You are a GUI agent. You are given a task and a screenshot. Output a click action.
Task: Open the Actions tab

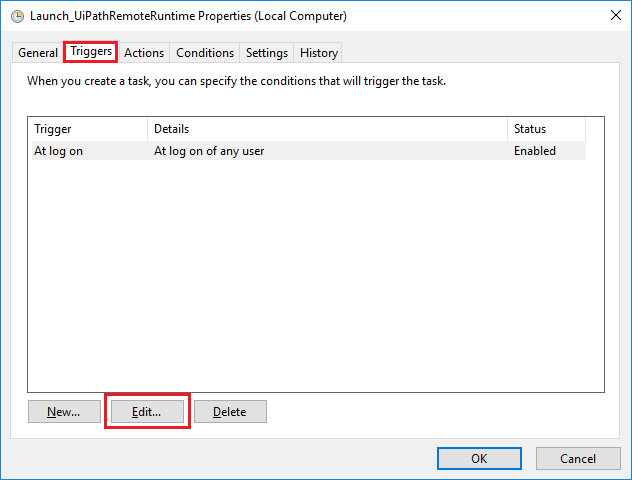[x=144, y=53]
